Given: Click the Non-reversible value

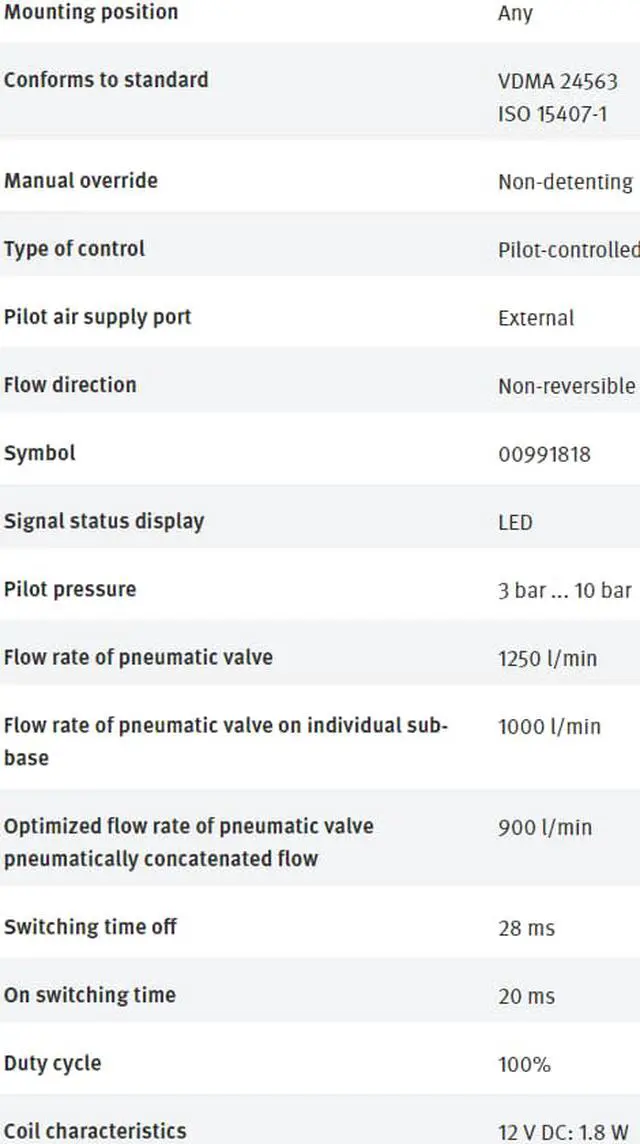Looking at the screenshot, I should [x=566, y=386].
